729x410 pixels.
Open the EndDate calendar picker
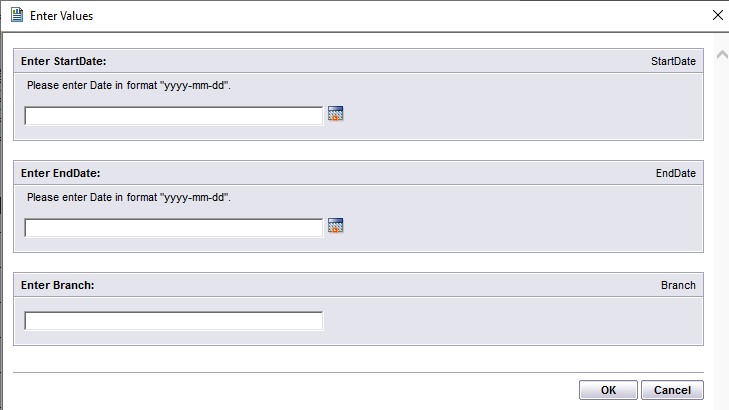[x=335, y=225]
